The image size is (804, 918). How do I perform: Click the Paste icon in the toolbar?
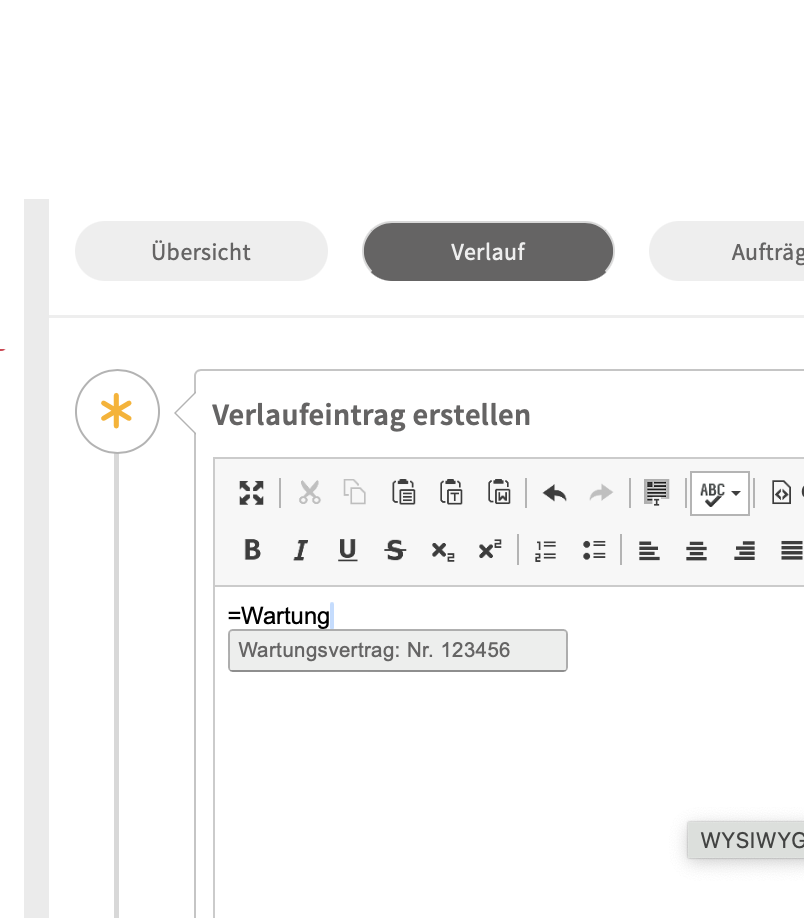point(403,492)
